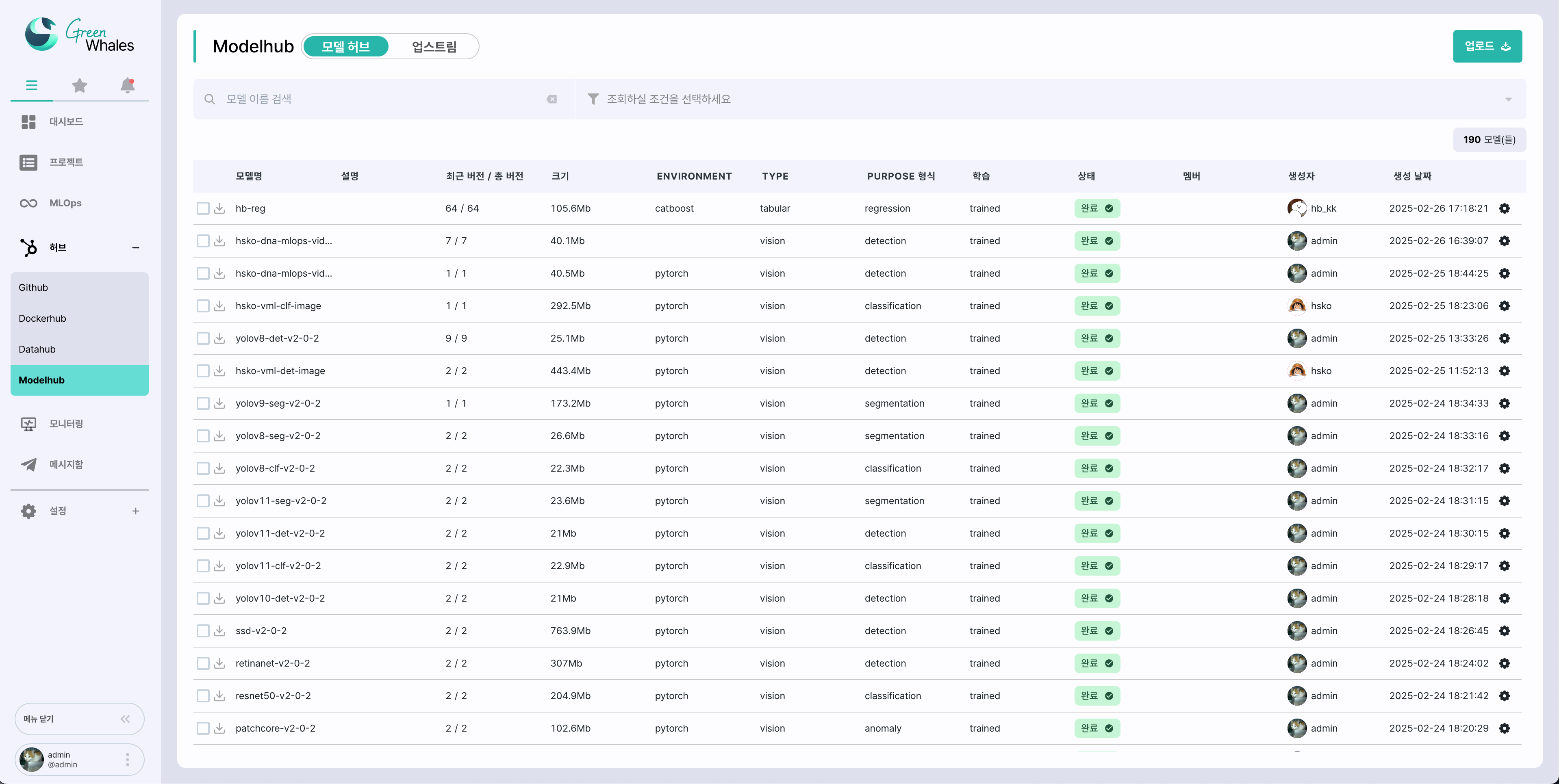Sort by 생성 날짜 column header
The image size is (1559, 784).
(1412, 176)
